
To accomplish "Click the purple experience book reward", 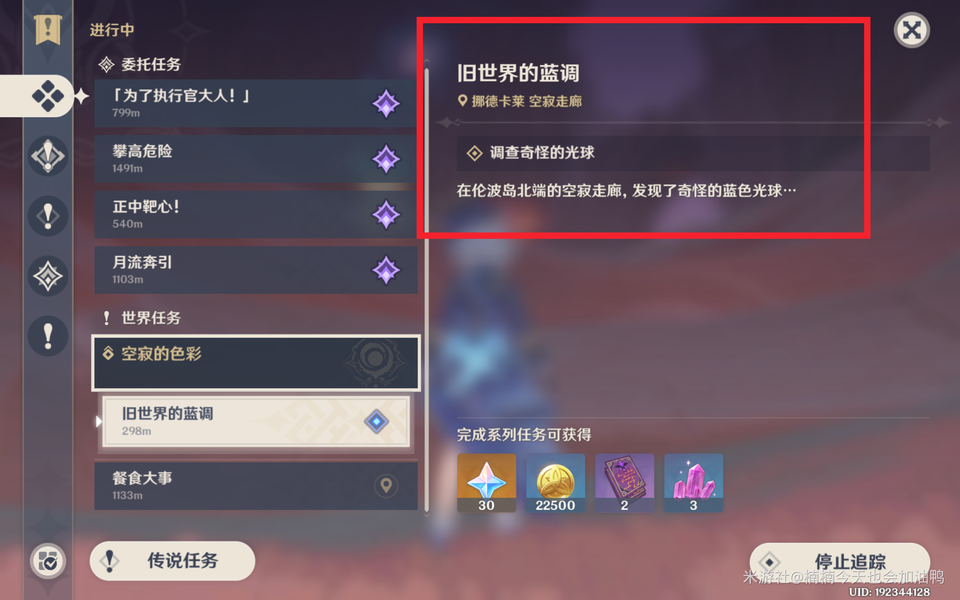I will tap(624, 483).
